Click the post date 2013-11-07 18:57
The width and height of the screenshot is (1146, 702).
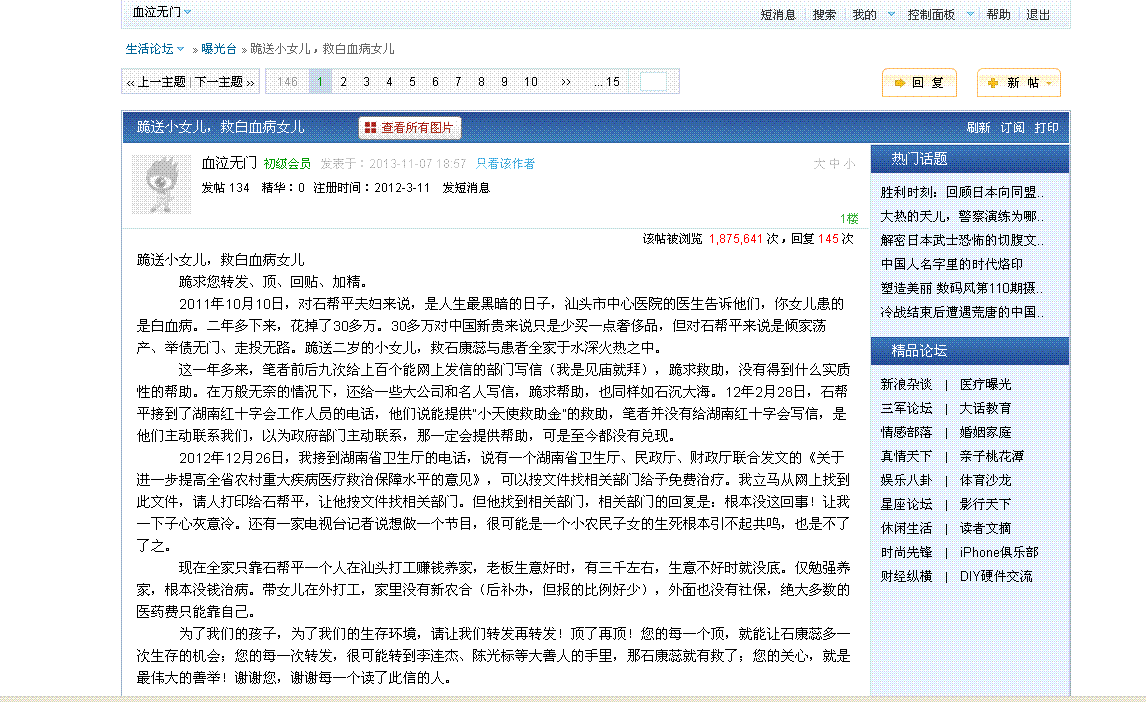click(417, 164)
